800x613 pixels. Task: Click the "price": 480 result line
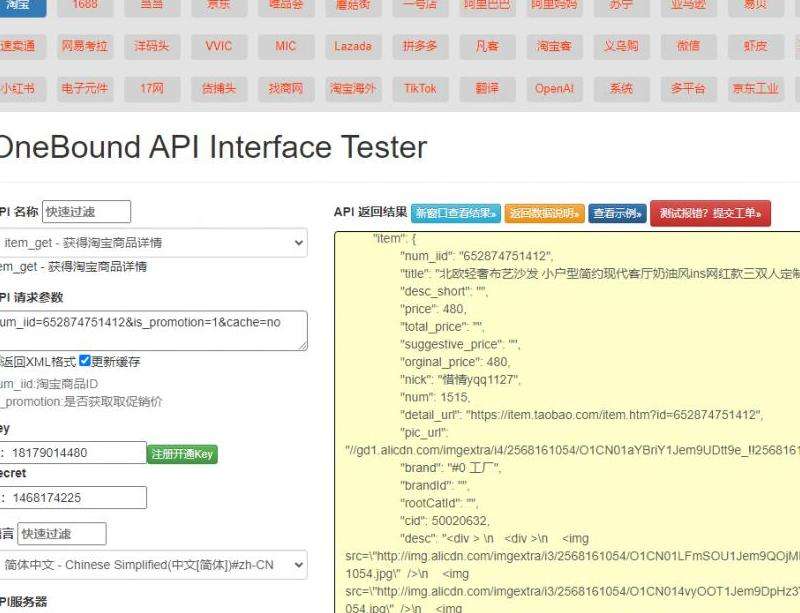tap(433, 309)
